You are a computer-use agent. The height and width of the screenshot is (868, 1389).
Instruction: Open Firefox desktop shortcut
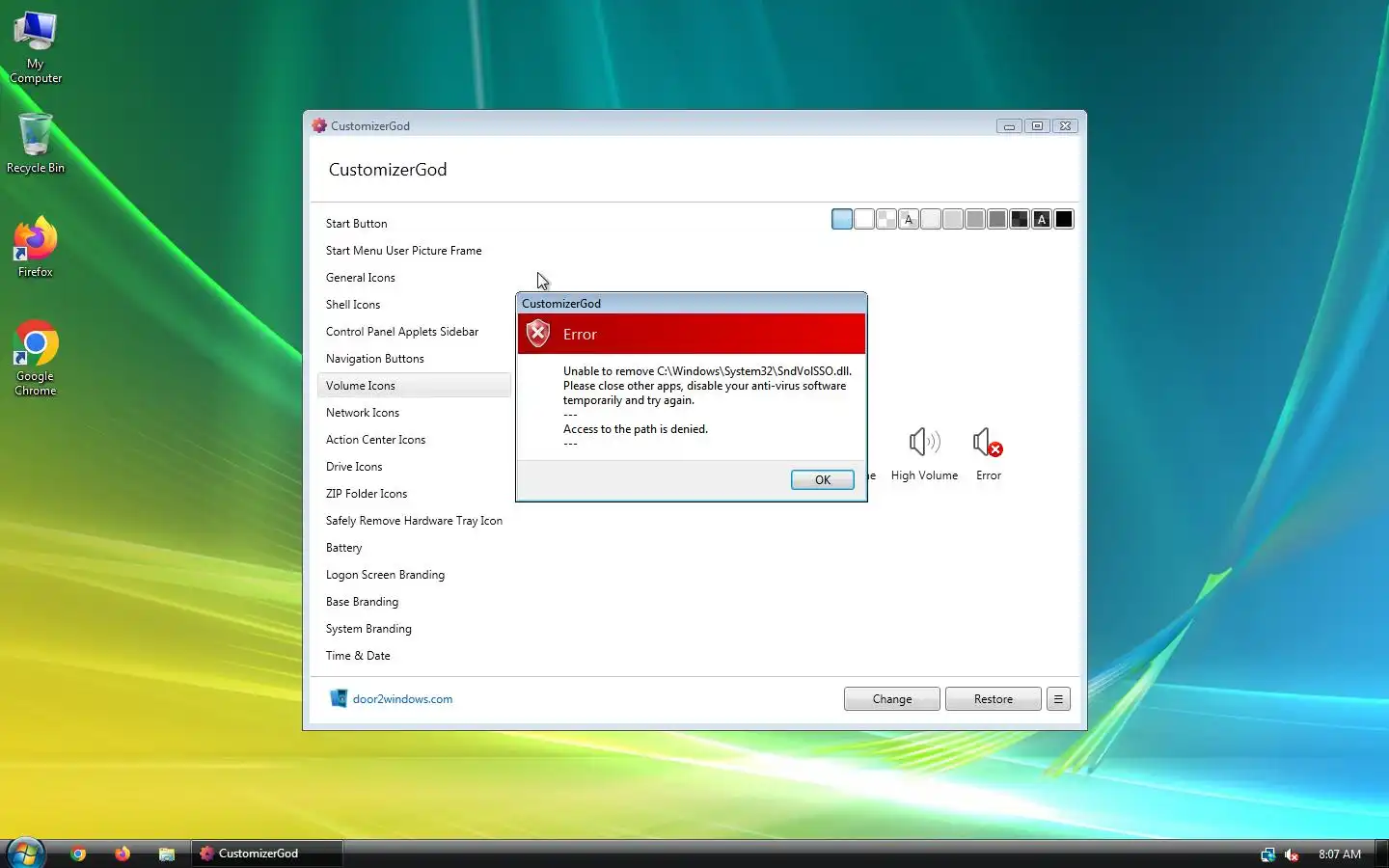point(36,248)
